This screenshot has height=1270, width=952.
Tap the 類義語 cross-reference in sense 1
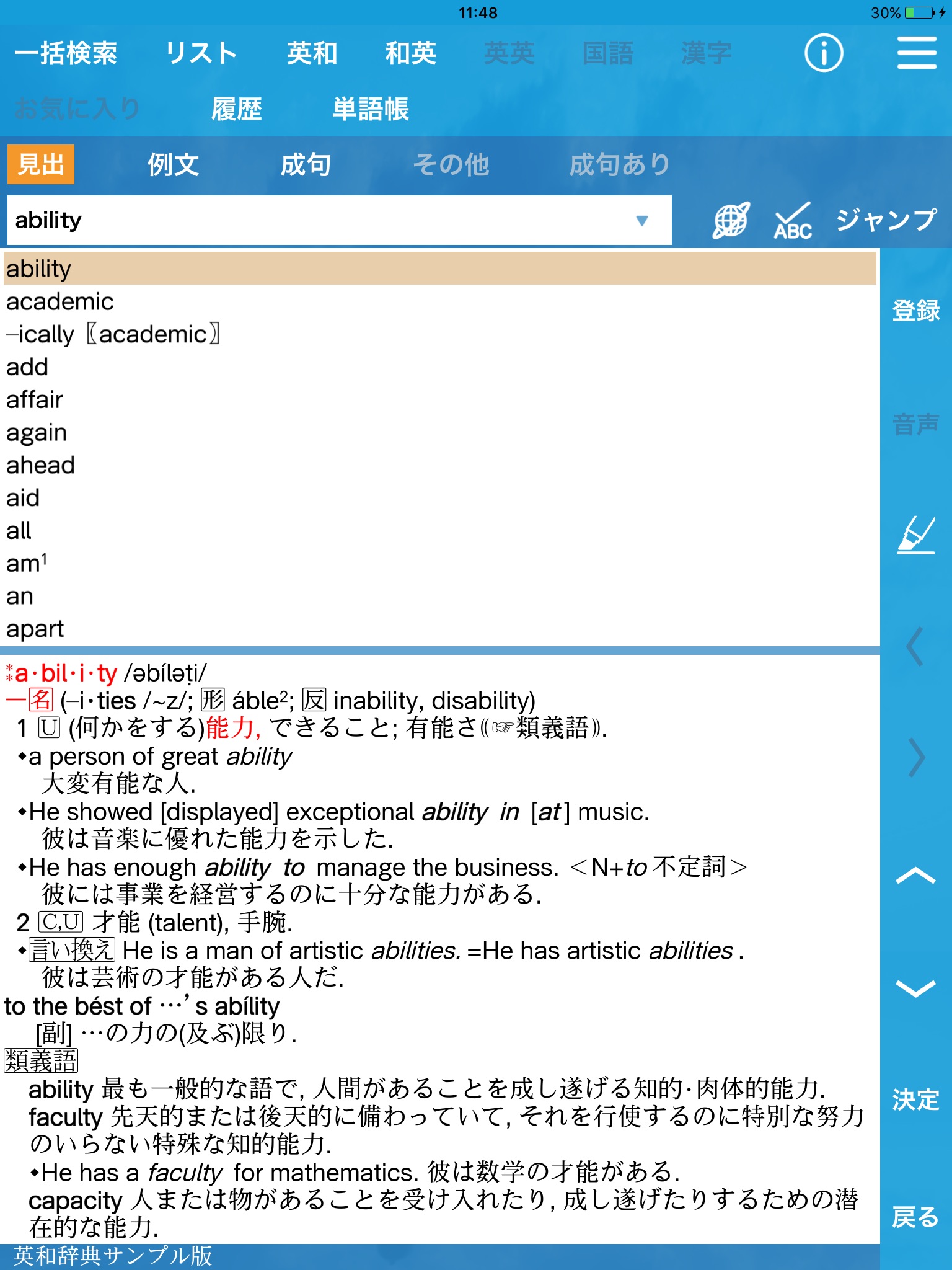click(x=552, y=727)
